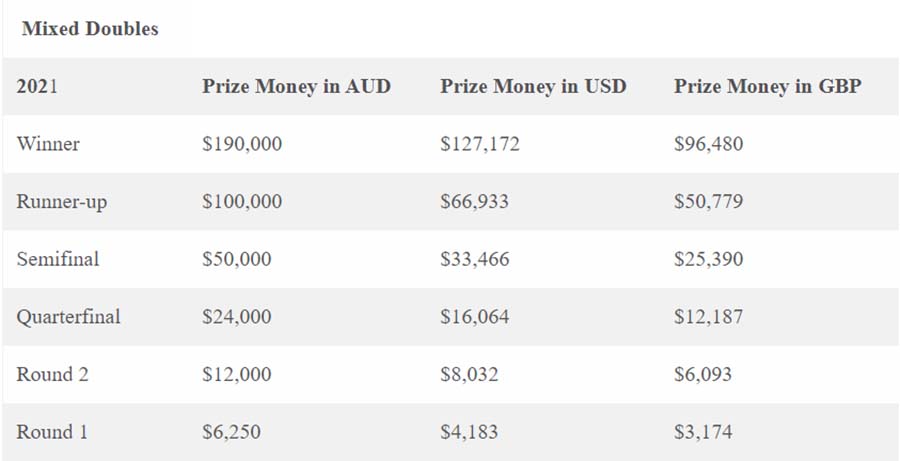Select the $96,480 winner GBP value
The image size is (900, 461).
(x=709, y=144)
